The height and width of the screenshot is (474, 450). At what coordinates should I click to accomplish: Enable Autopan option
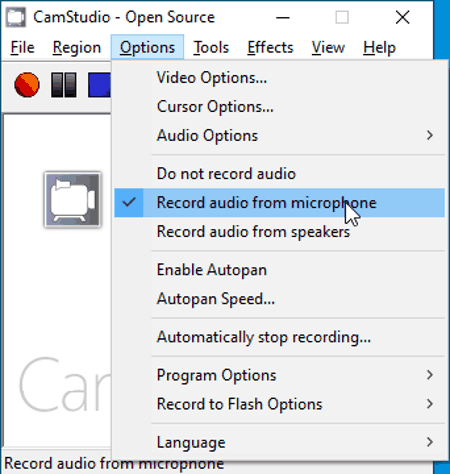pos(279,270)
